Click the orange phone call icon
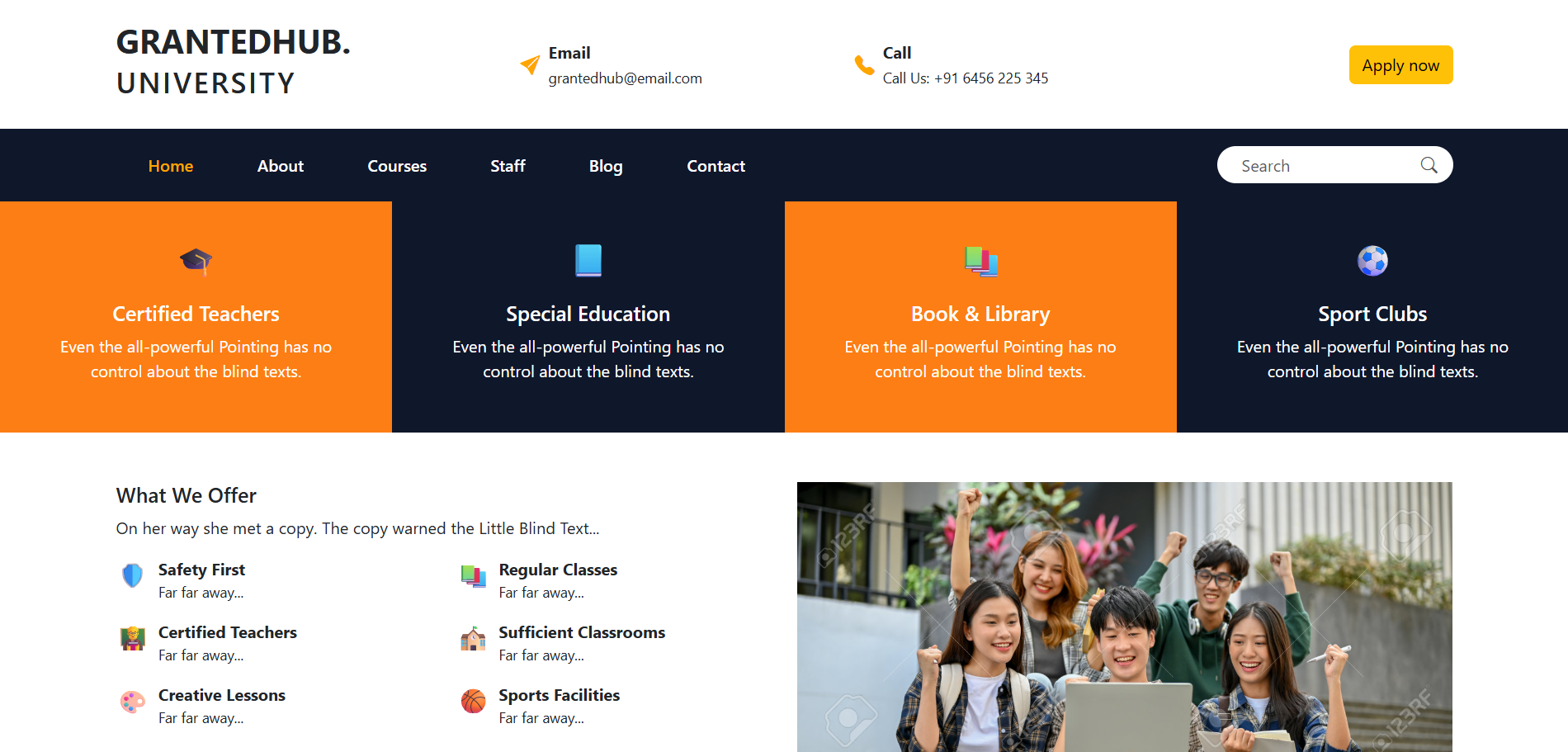The height and width of the screenshot is (752, 1568). 864,65
